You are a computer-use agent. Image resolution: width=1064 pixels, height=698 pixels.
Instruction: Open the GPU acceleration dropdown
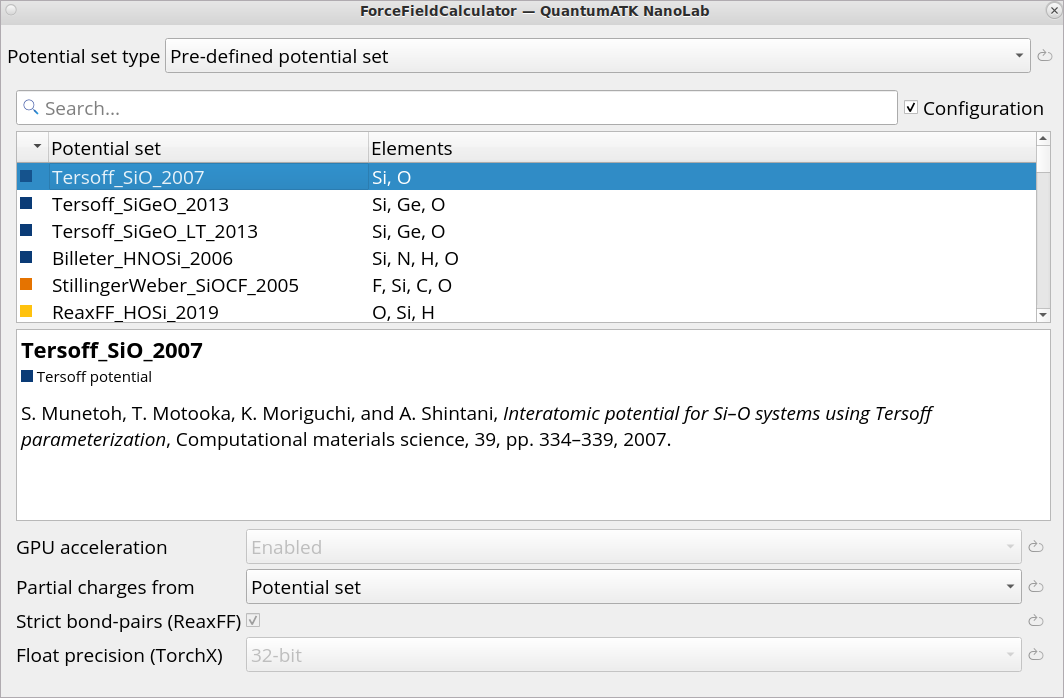pos(634,547)
